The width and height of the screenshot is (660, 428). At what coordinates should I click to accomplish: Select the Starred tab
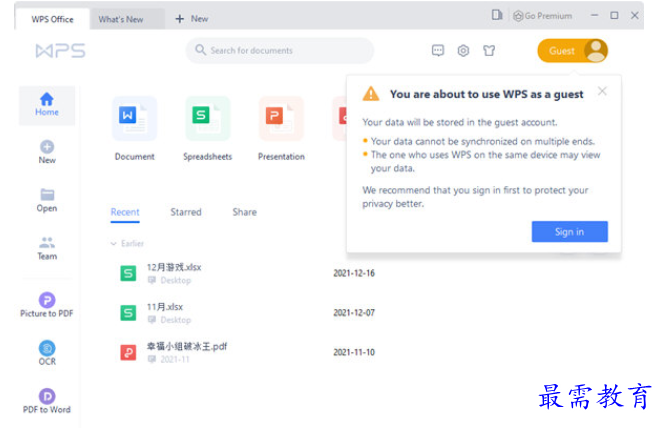pos(186,212)
